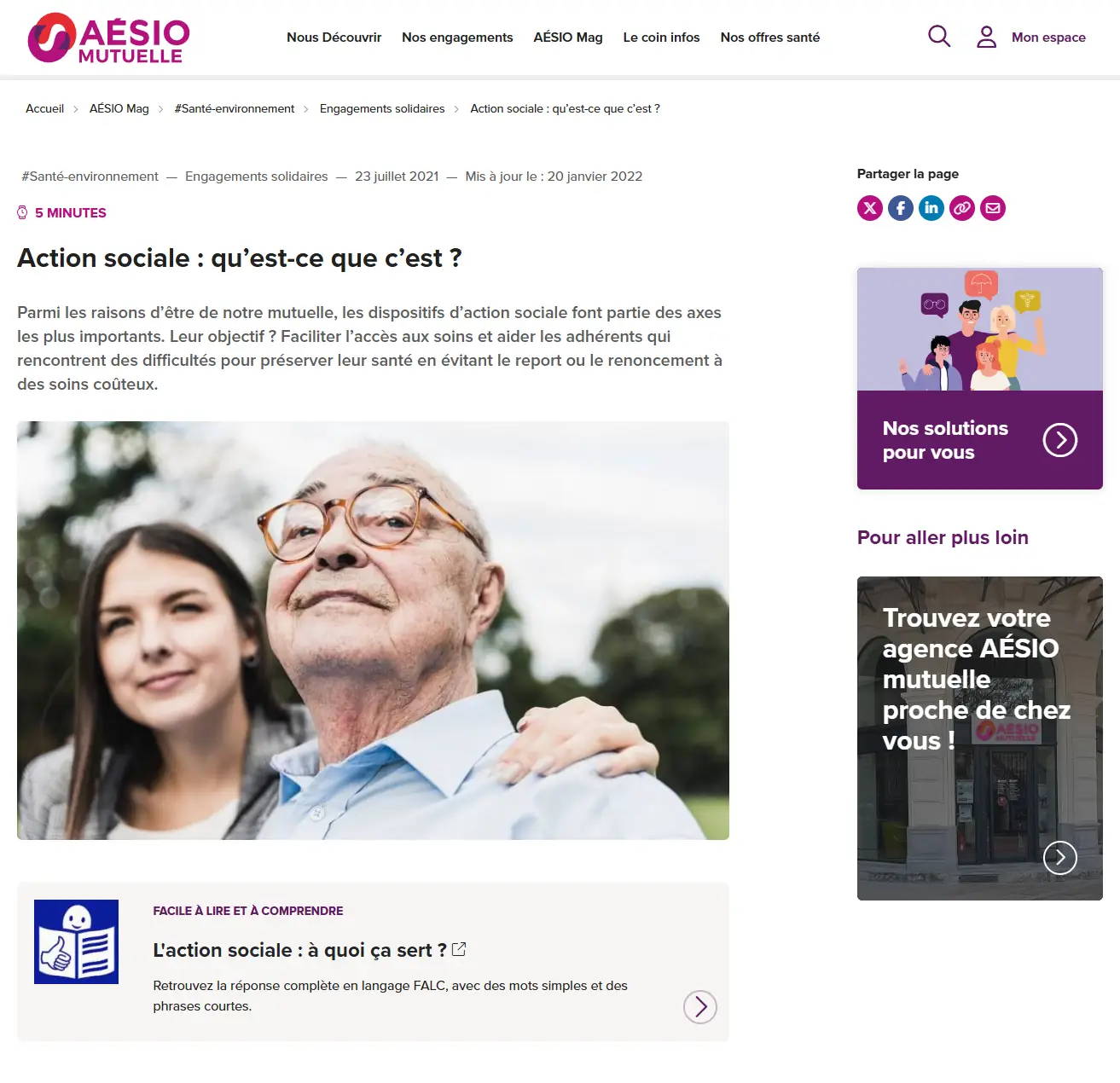1120x1083 pixels.
Task: Share page on LinkedIn
Action: pyautogui.click(x=931, y=208)
